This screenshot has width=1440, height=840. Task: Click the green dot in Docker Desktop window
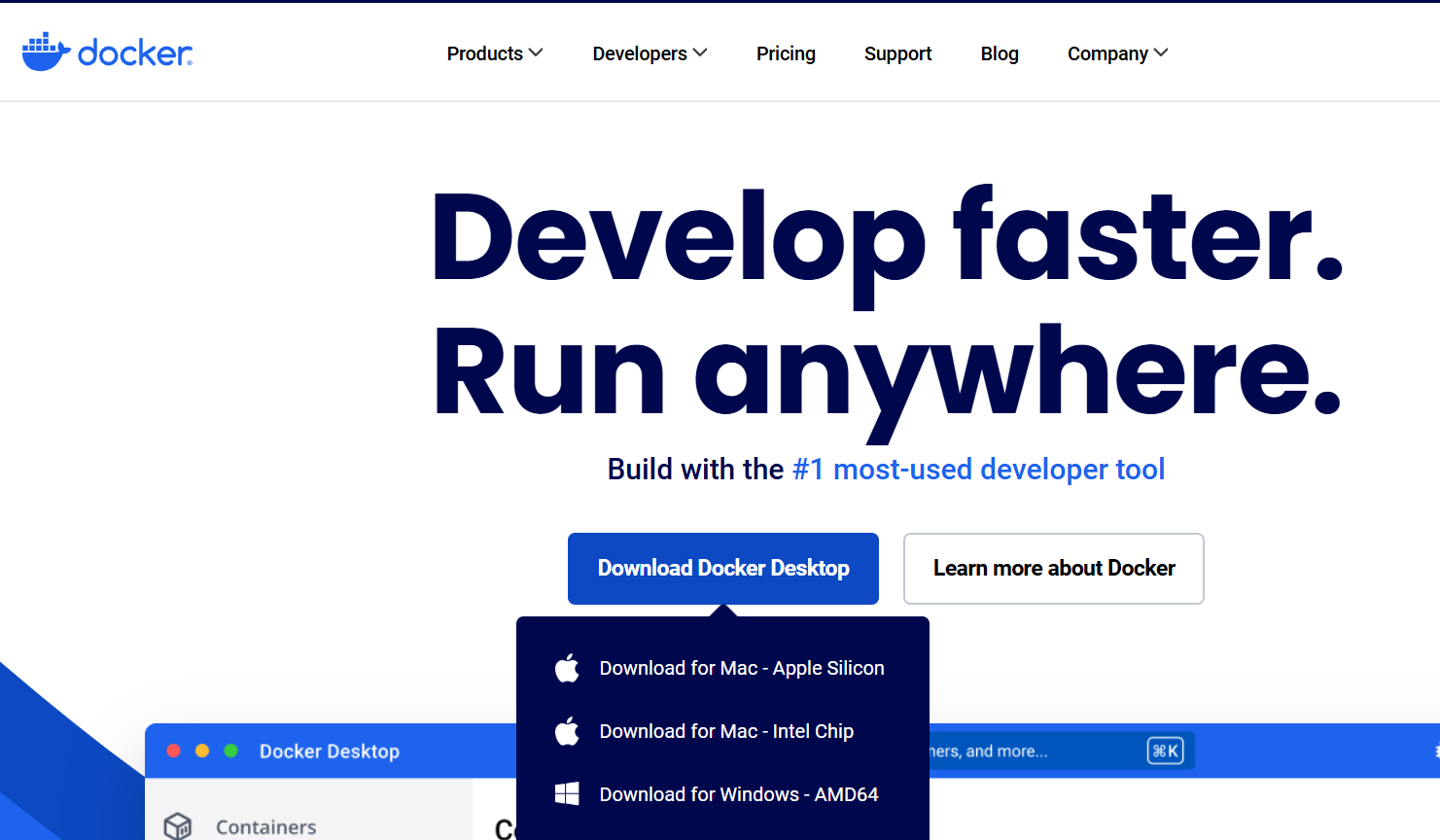coord(231,751)
